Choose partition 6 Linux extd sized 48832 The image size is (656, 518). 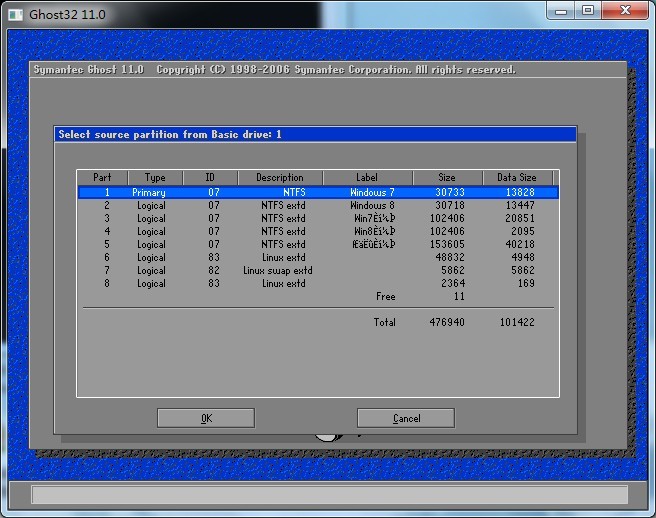point(318,257)
